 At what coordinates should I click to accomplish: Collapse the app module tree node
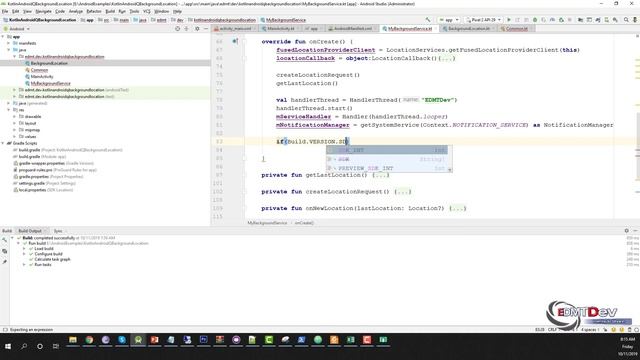click(x=3, y=36)
